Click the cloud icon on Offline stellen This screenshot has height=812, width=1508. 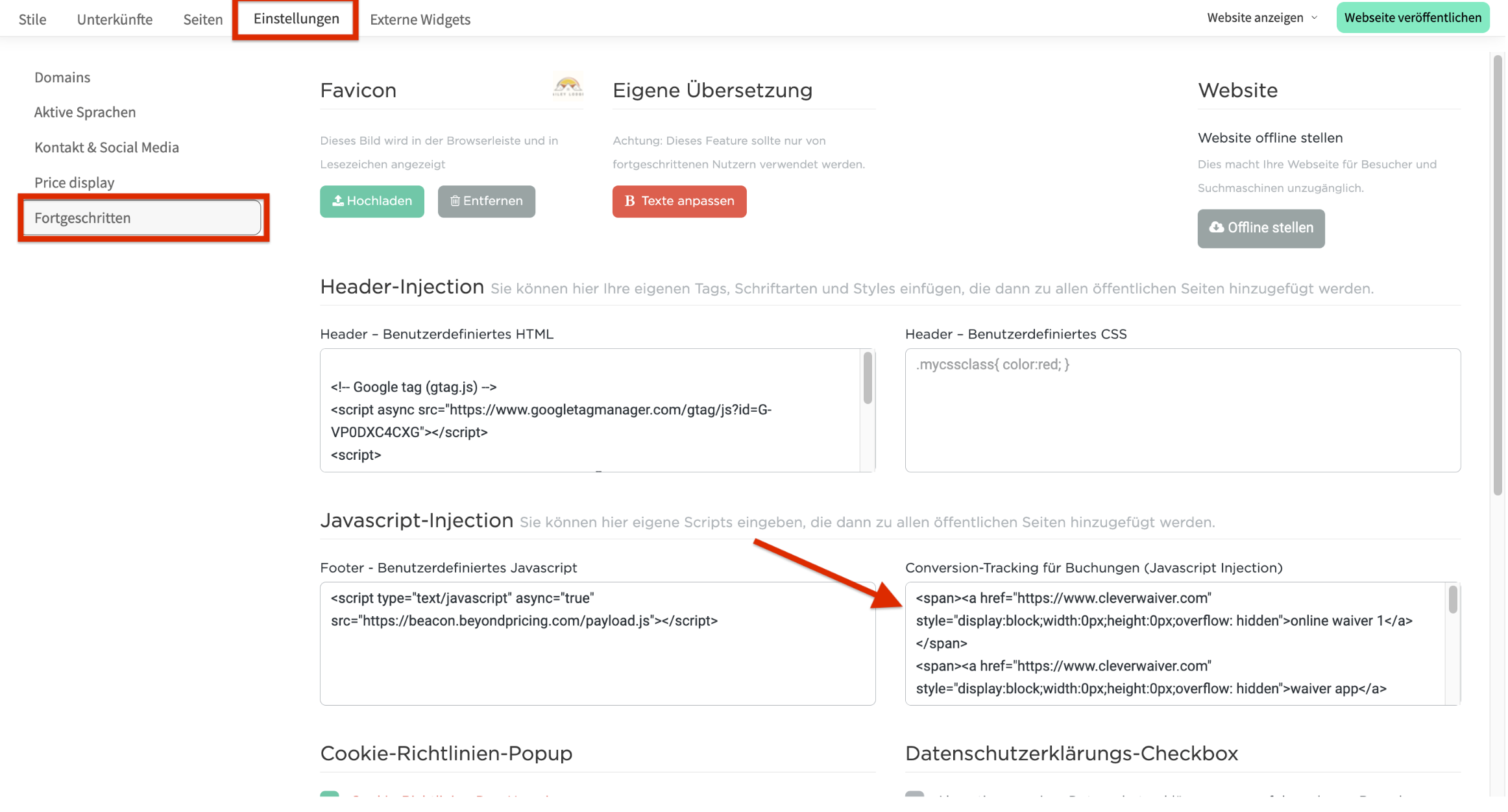[x=1217, y=228]
